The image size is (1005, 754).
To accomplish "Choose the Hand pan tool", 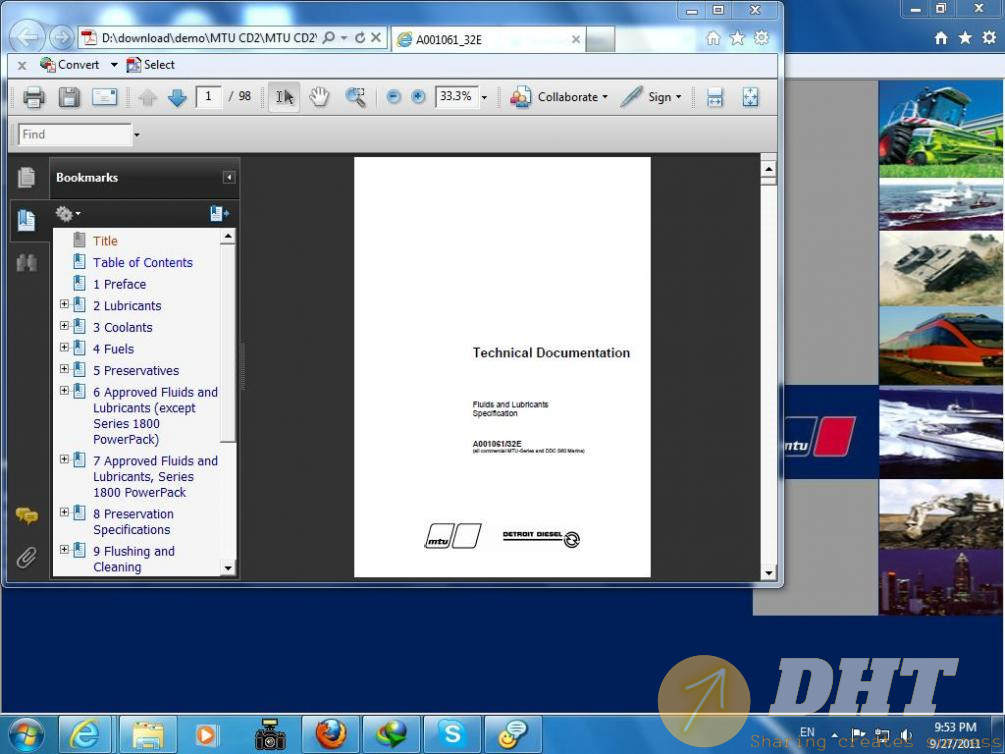I will click(319, 97).
